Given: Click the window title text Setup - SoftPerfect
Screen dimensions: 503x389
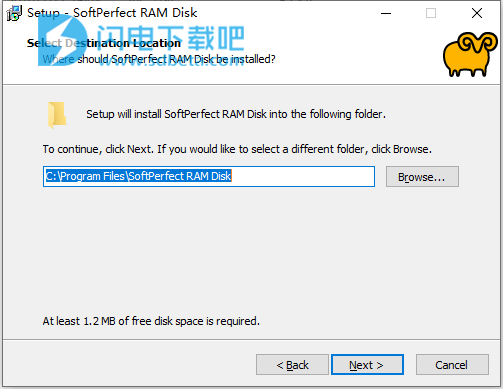Looking at the screenshot, I should point(112,13).
